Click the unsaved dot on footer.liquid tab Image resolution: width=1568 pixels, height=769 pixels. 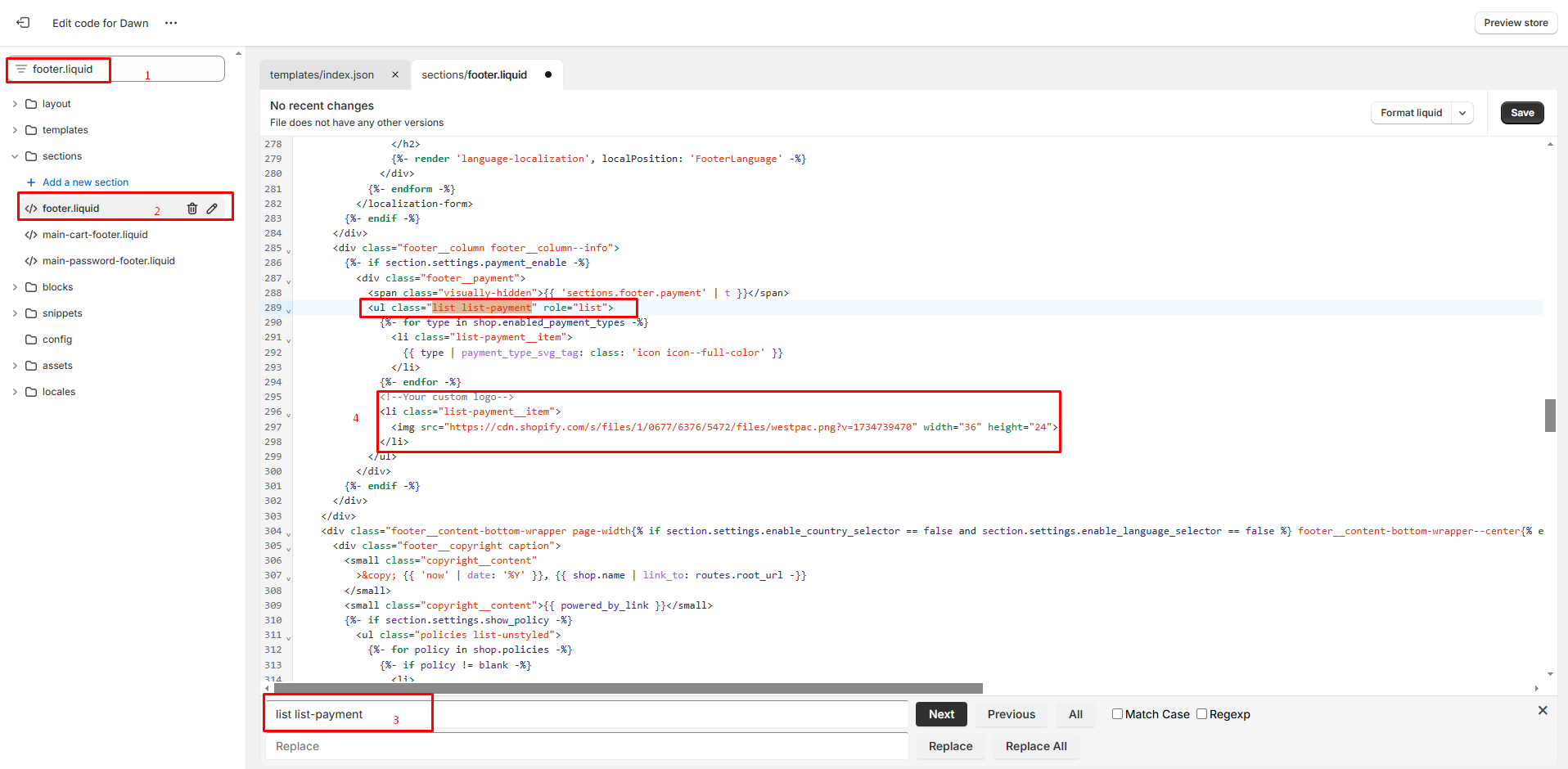pos(548,74)
